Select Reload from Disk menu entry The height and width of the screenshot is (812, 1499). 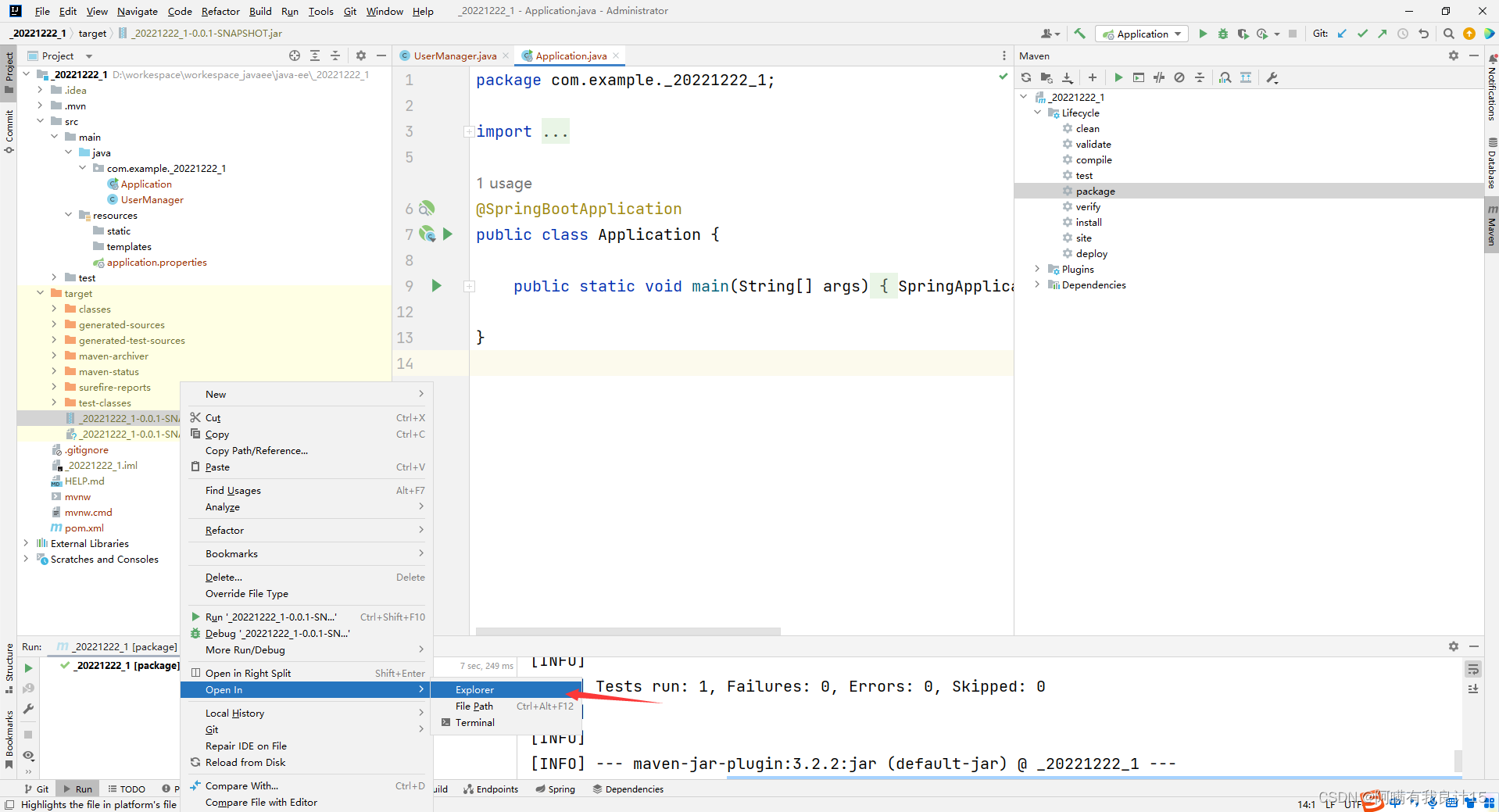[x=245, y=762]
